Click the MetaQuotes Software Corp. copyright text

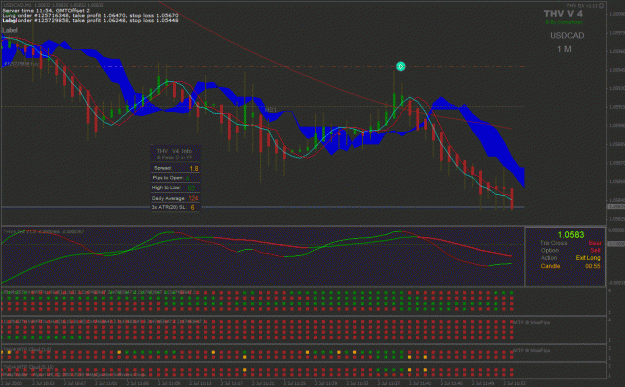click(74, 375)
